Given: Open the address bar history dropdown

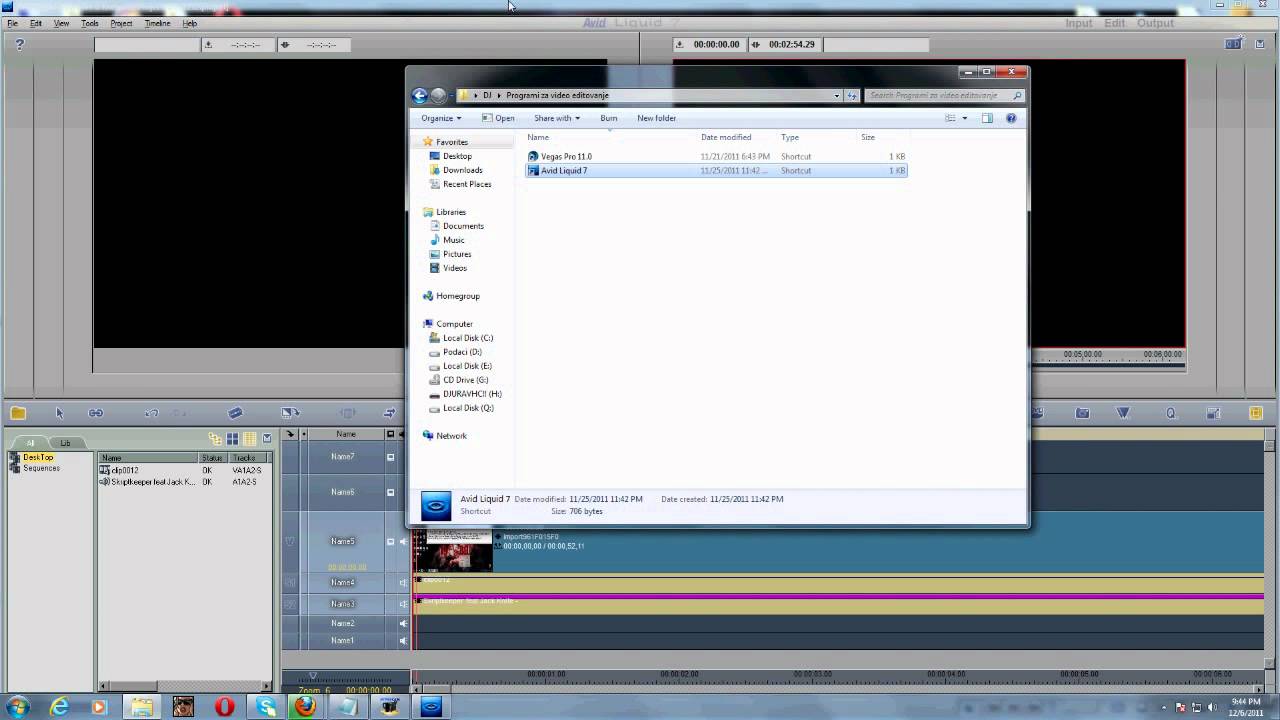Looking at the screenshot, I should click(837, 96).
